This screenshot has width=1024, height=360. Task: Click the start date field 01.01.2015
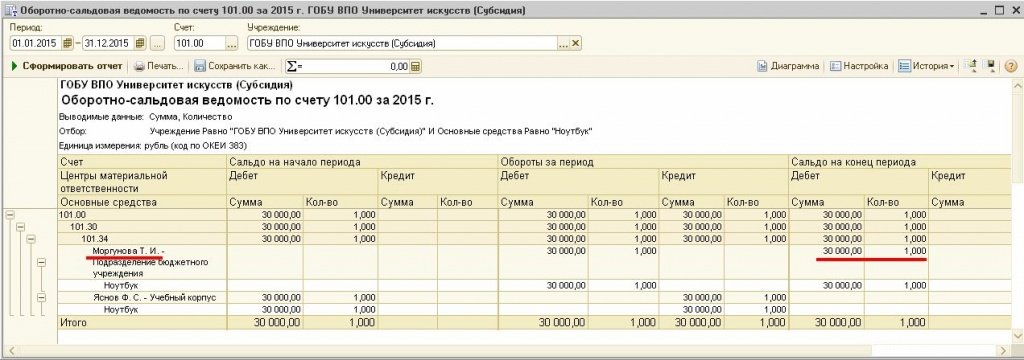tap(36, 44)
